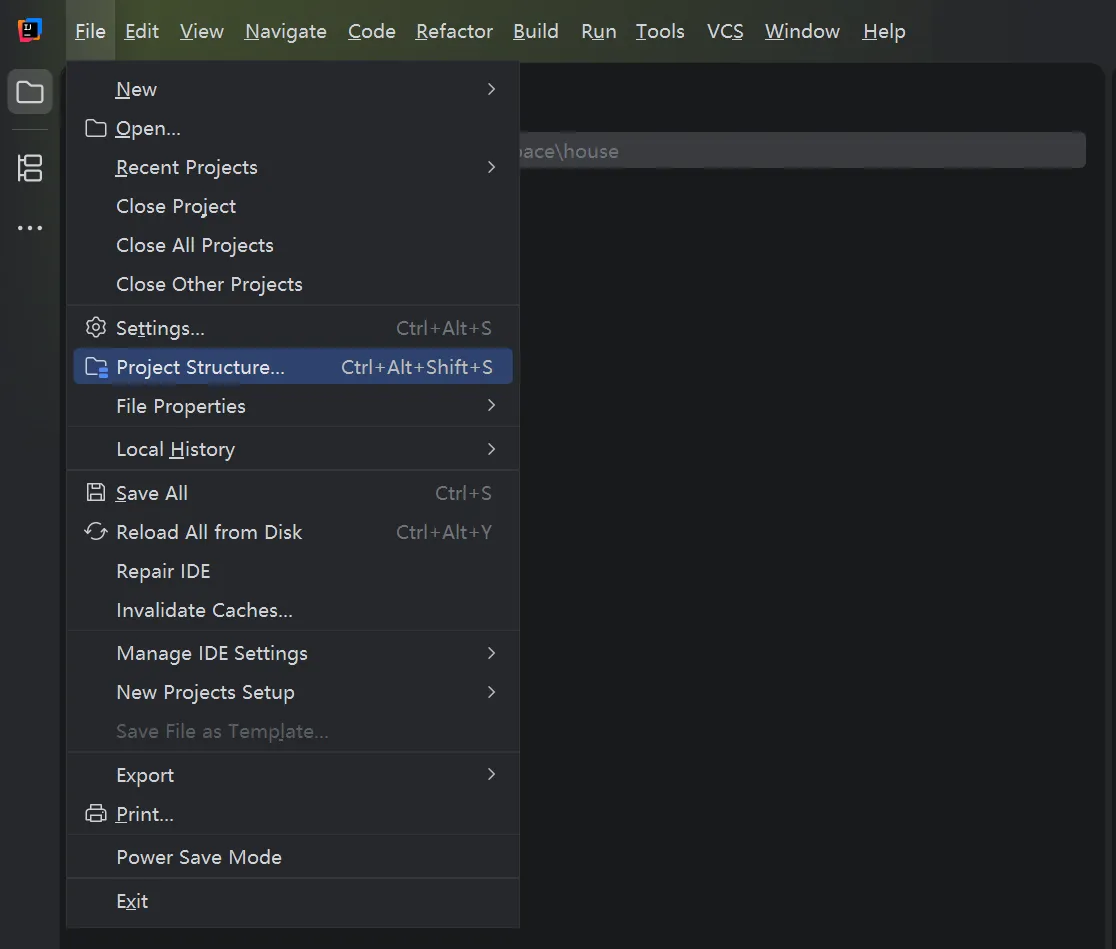This screenshot has width=1116, height=949.
Task: Select File Properties menu entry
Action: 293,406
